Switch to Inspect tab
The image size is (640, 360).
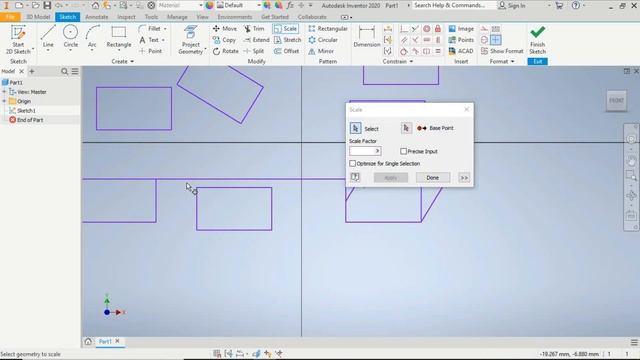(126, 17)
